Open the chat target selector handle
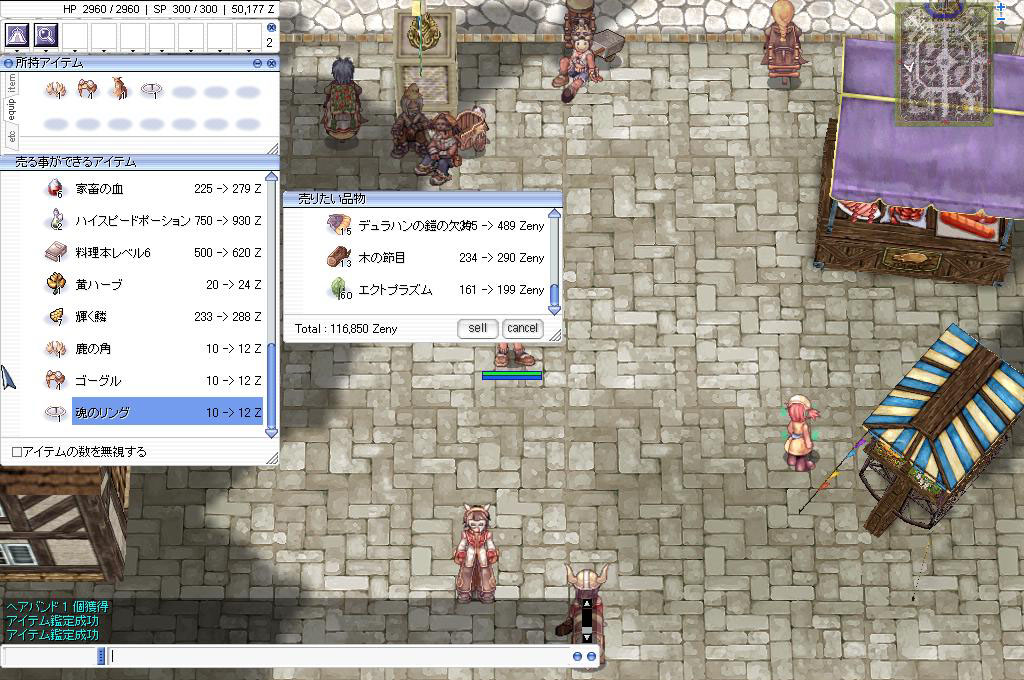The image size is (1024, 680). pos(101,656)
